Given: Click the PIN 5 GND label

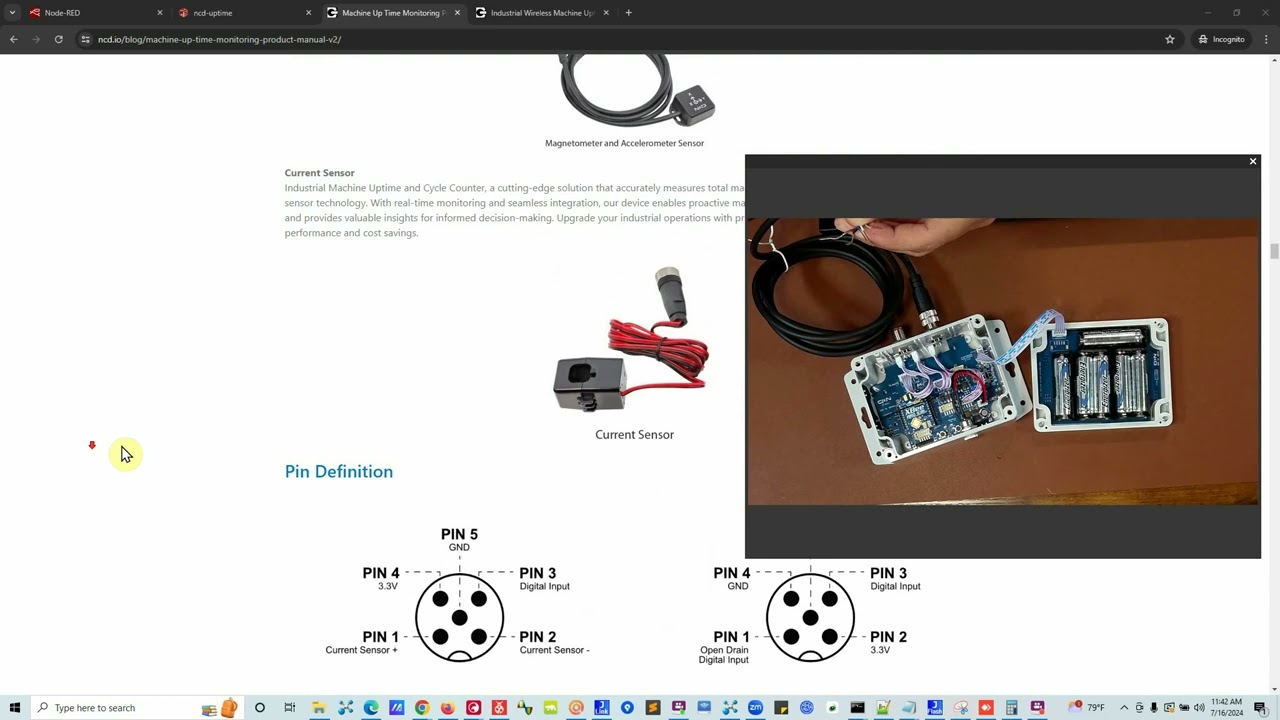Looking at the screenshot, I should point(459,540).
